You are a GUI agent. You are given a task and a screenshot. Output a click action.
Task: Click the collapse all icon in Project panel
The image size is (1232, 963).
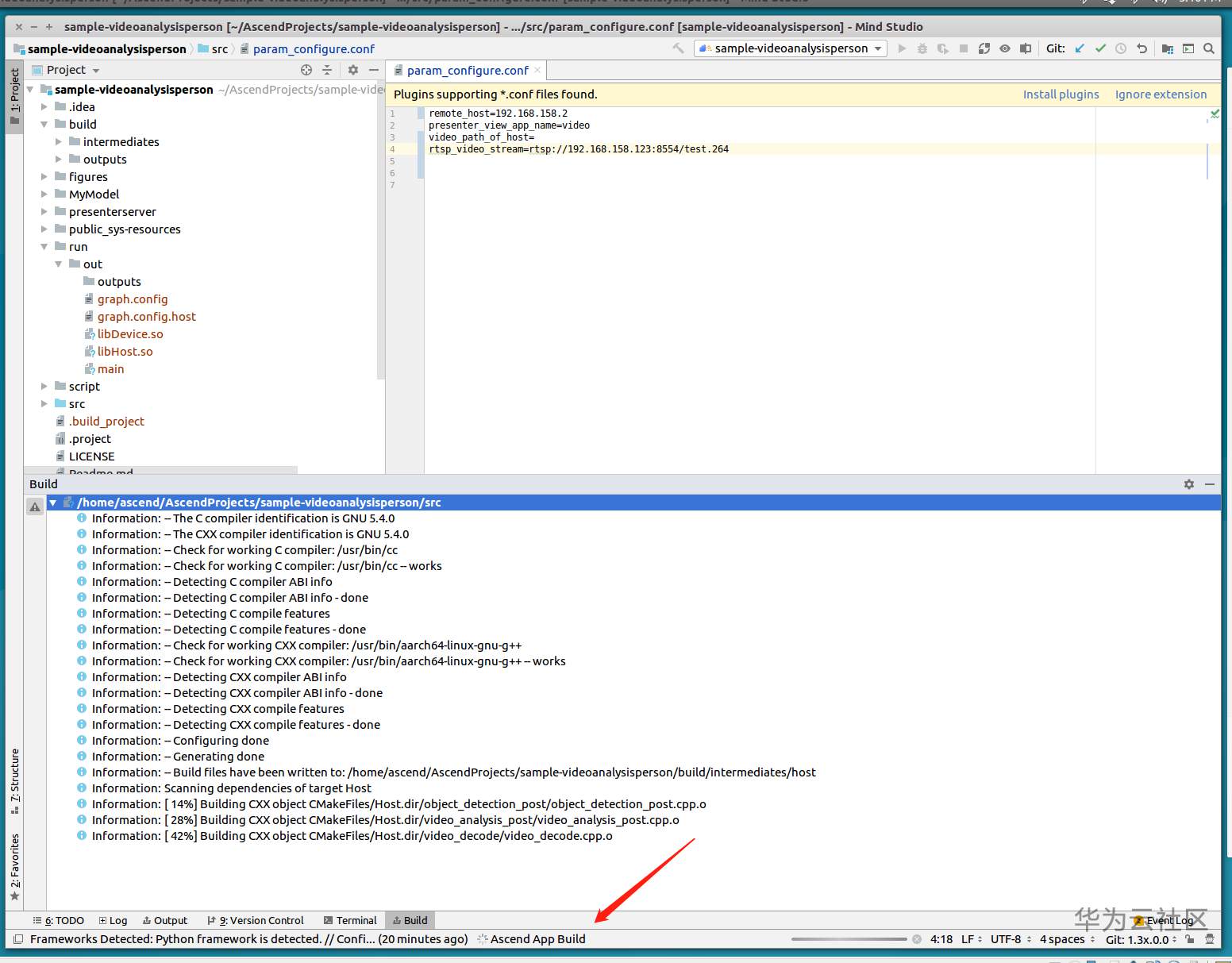(x=327, y=70)
